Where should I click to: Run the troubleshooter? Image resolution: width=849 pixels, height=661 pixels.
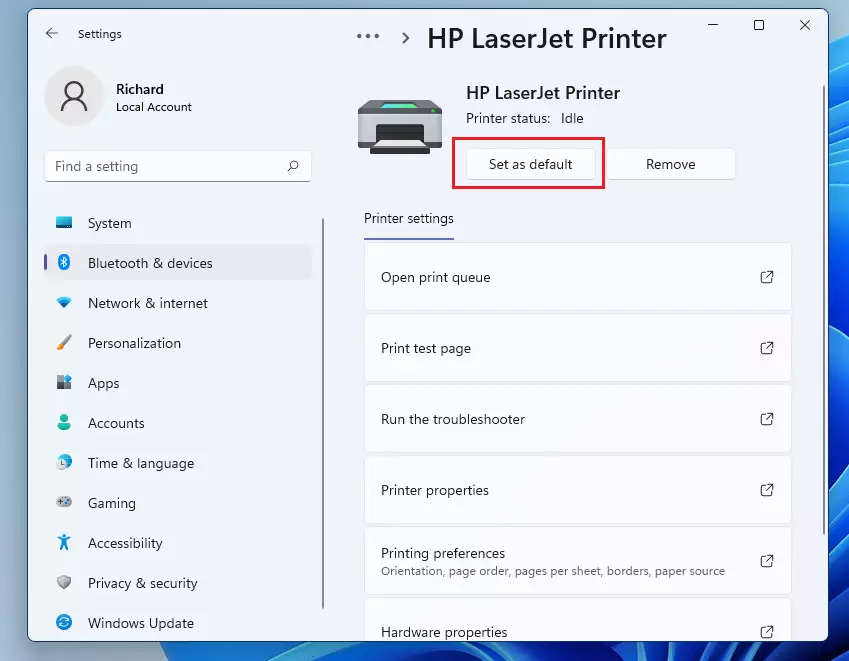click(x=578, y=419)
